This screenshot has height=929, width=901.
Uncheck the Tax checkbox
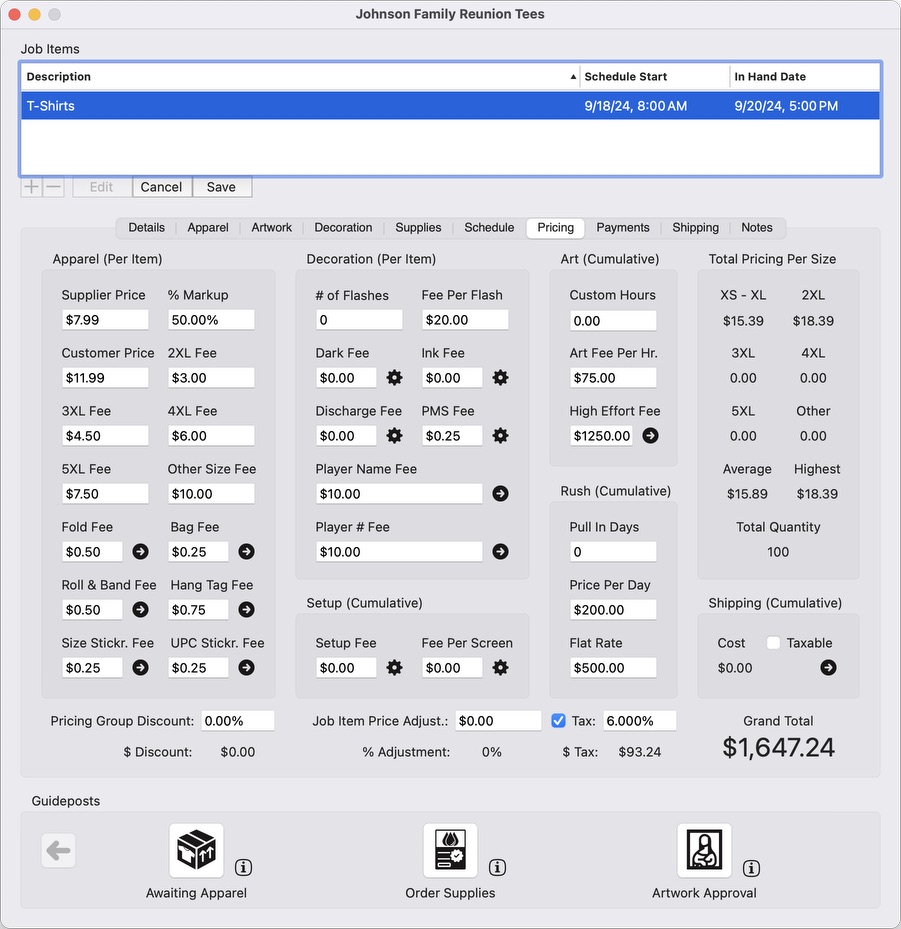point(559,721)
